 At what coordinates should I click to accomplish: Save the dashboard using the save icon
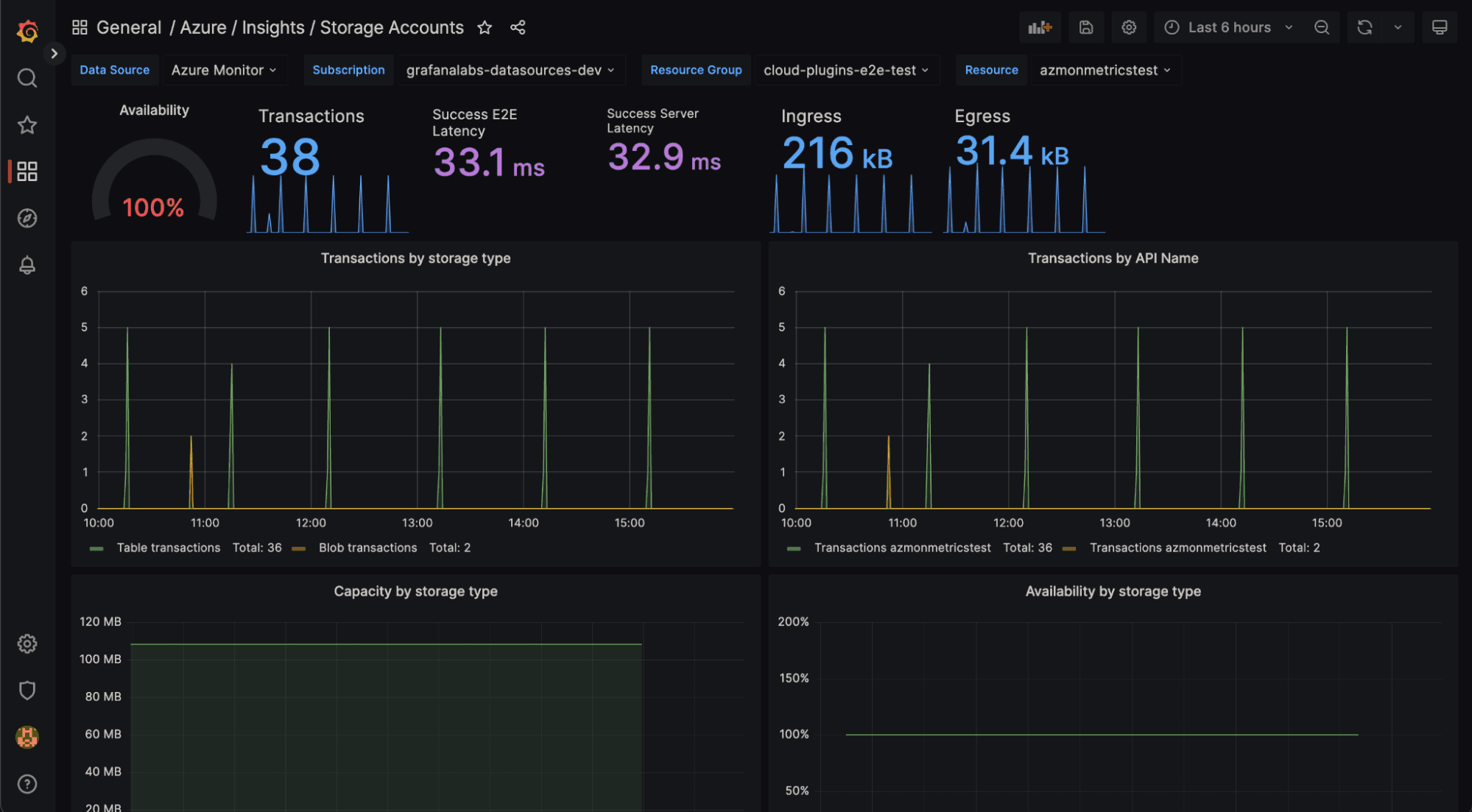(1085, 27)
